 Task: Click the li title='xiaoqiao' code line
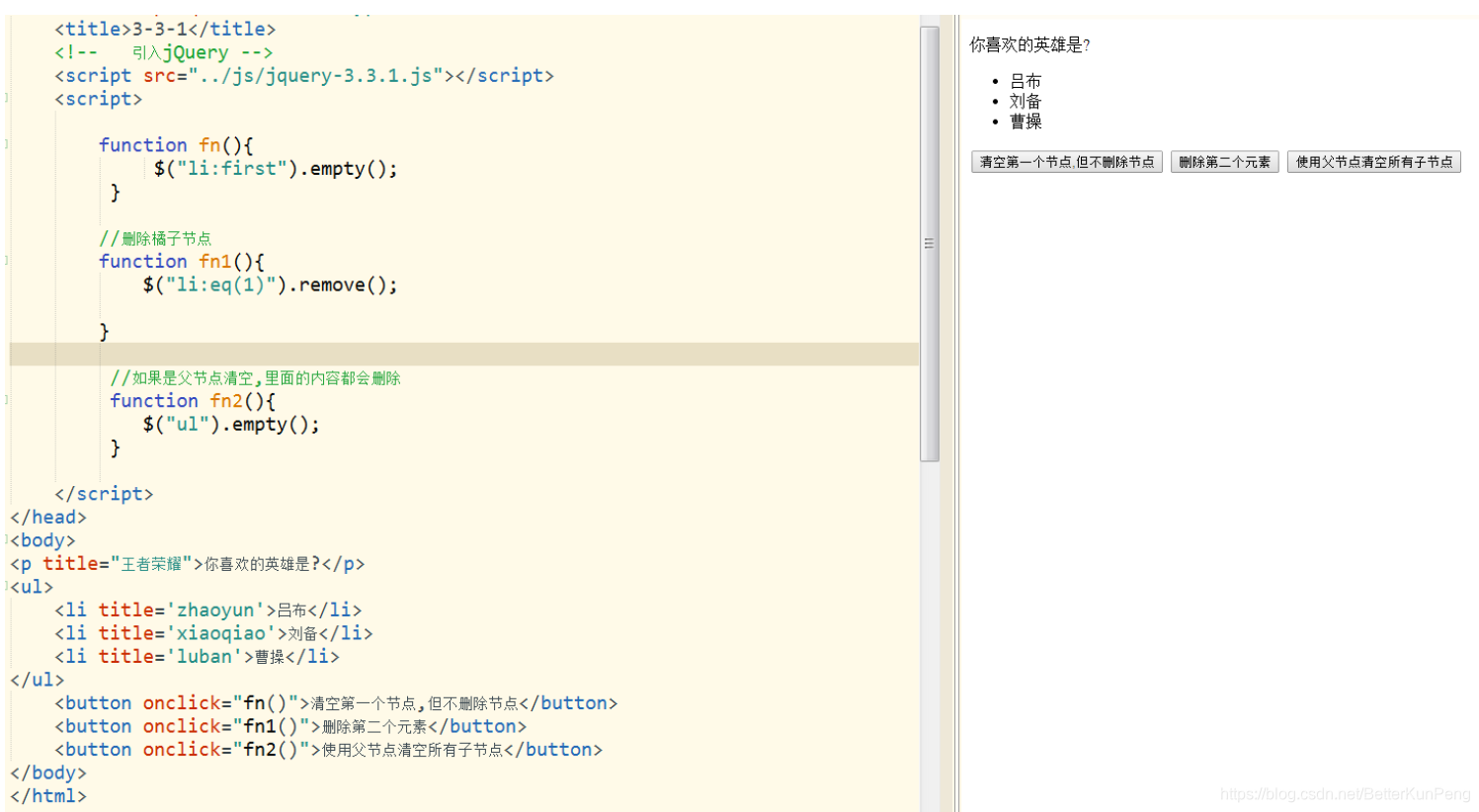tap(213, 633)
